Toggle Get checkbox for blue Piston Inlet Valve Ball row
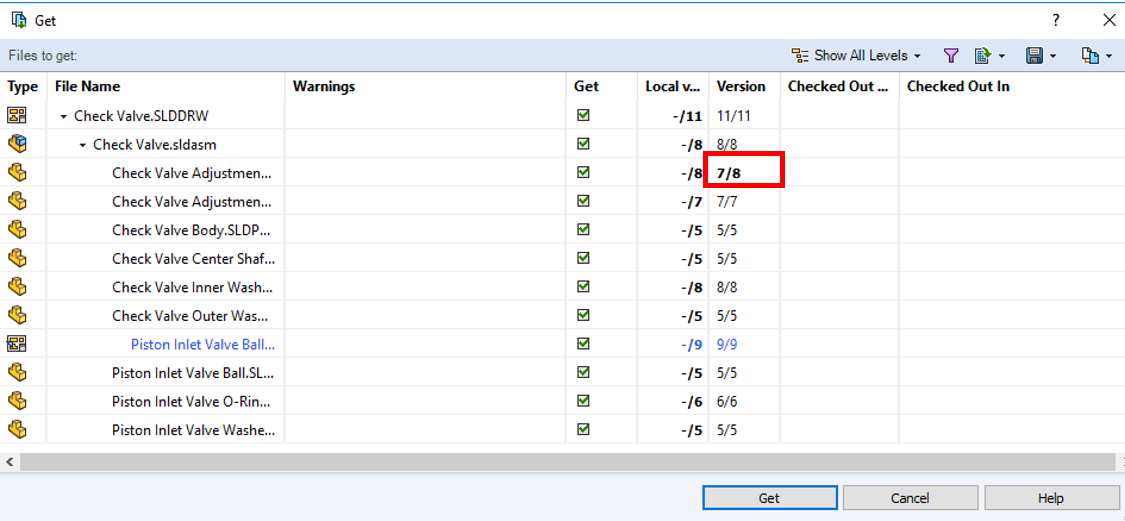The width and height of the screenshot is (1125, 521). [583, 344]
